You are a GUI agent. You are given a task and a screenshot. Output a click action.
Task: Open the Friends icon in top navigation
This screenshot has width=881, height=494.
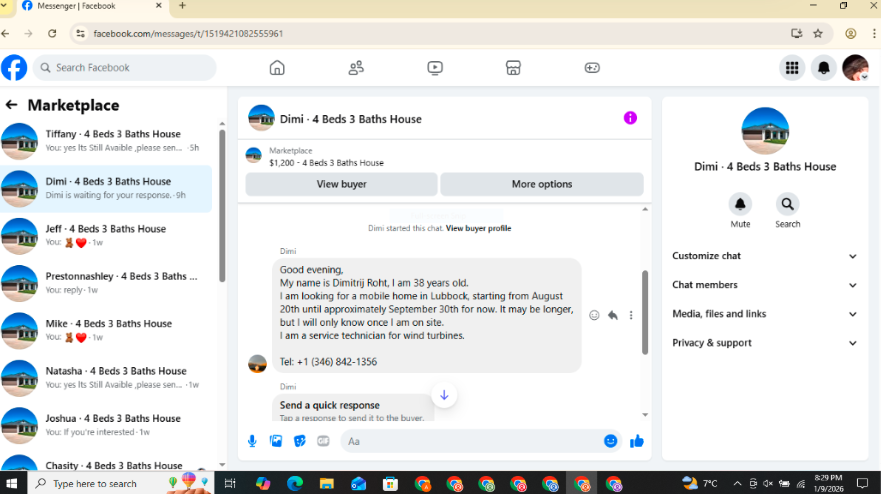pos(356,68)
